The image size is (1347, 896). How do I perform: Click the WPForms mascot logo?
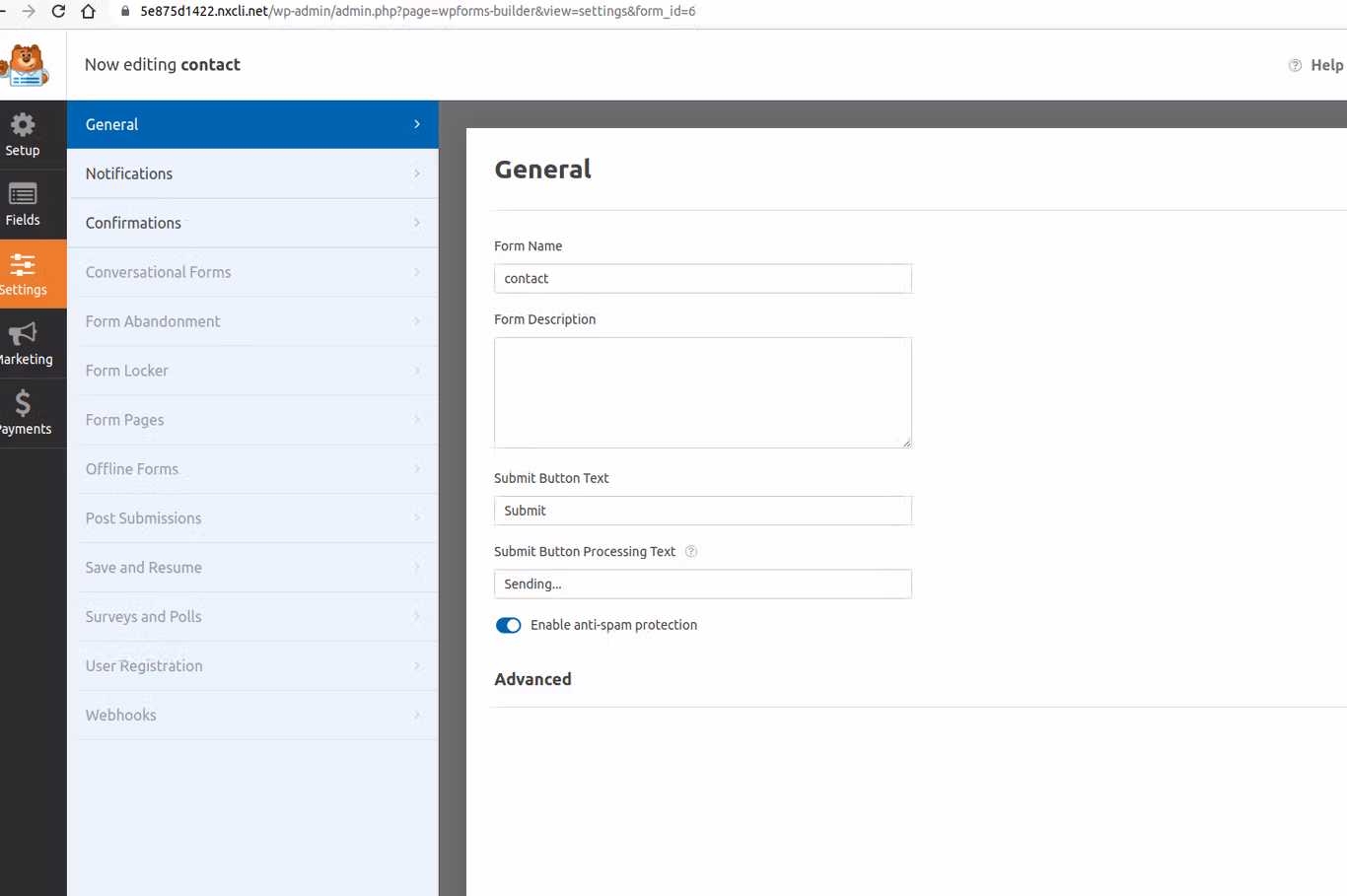(x=25, y=64)
